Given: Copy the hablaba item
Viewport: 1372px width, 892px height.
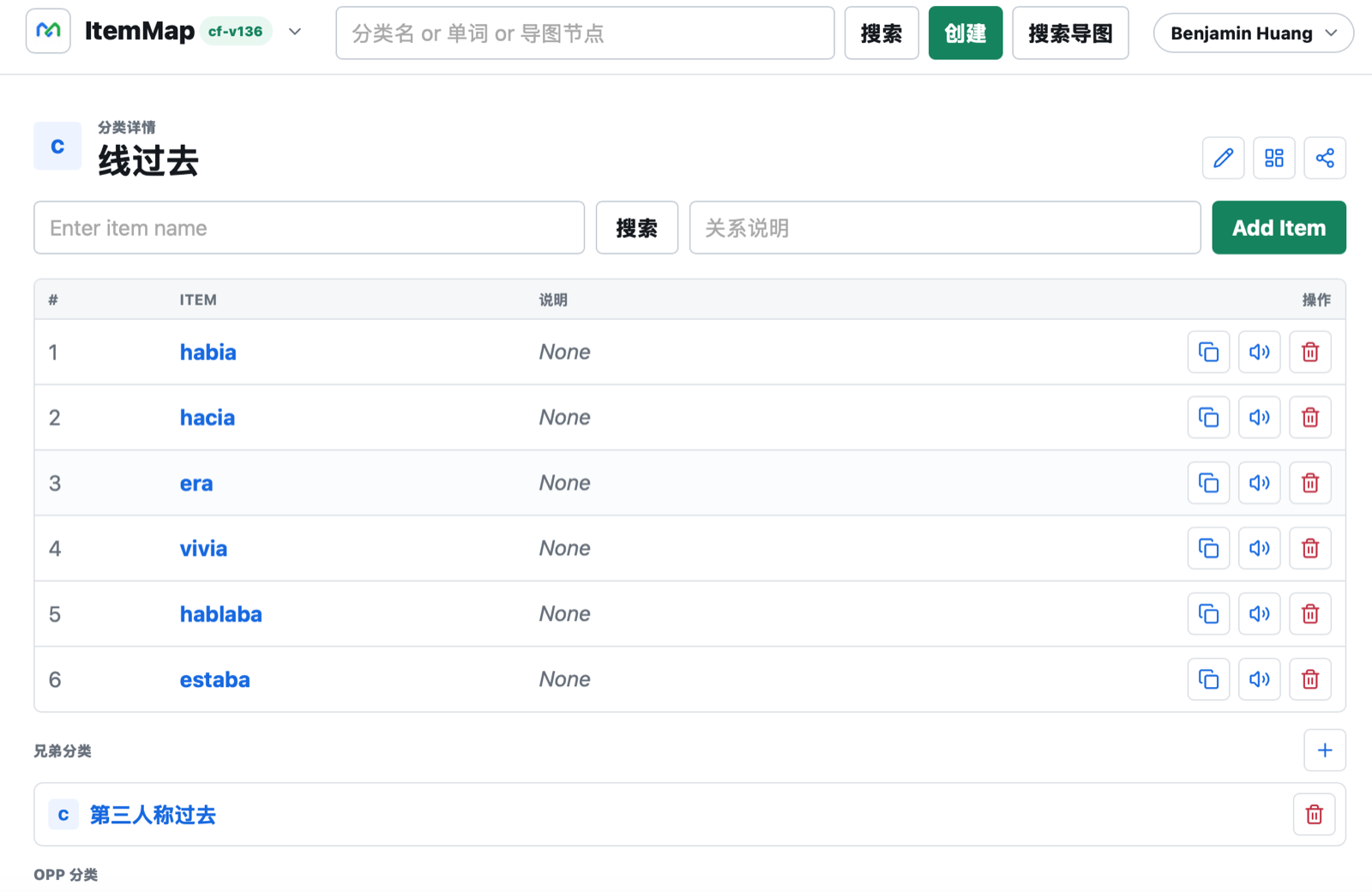Looking at the screenshot, I should coord(1208,614).
